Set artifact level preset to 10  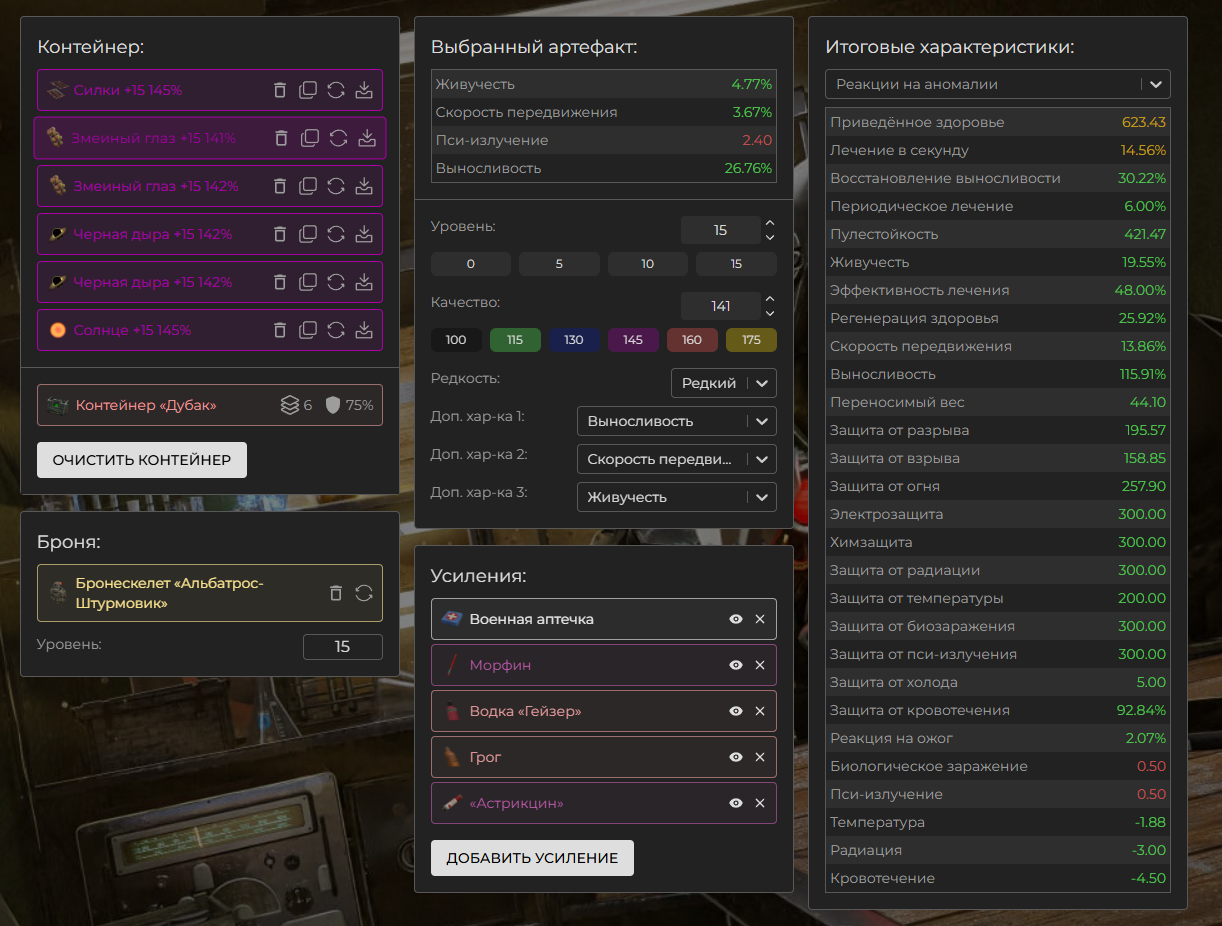pyautogui.click(x=647, y=264)
